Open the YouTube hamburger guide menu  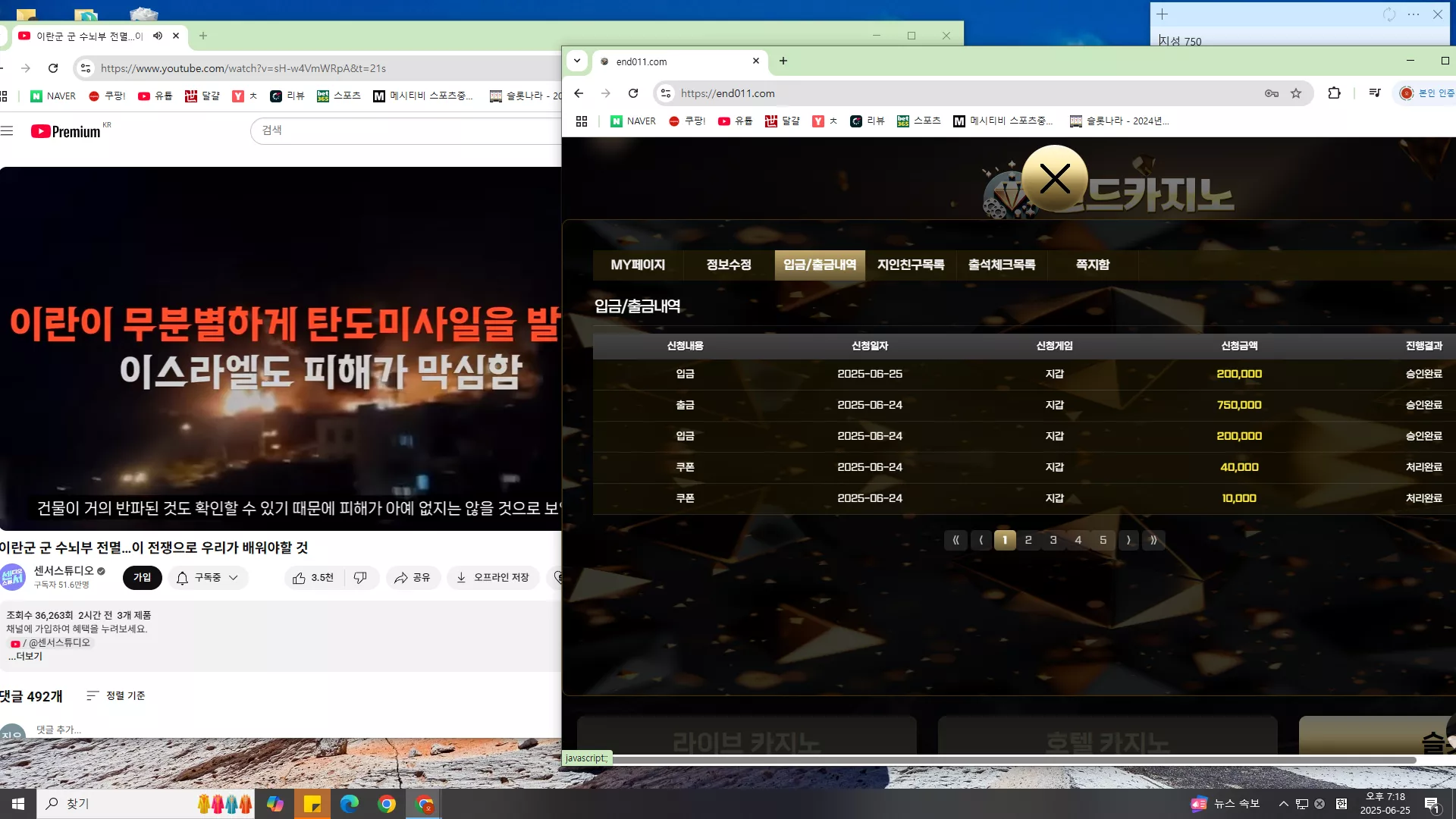click(7, 131)
